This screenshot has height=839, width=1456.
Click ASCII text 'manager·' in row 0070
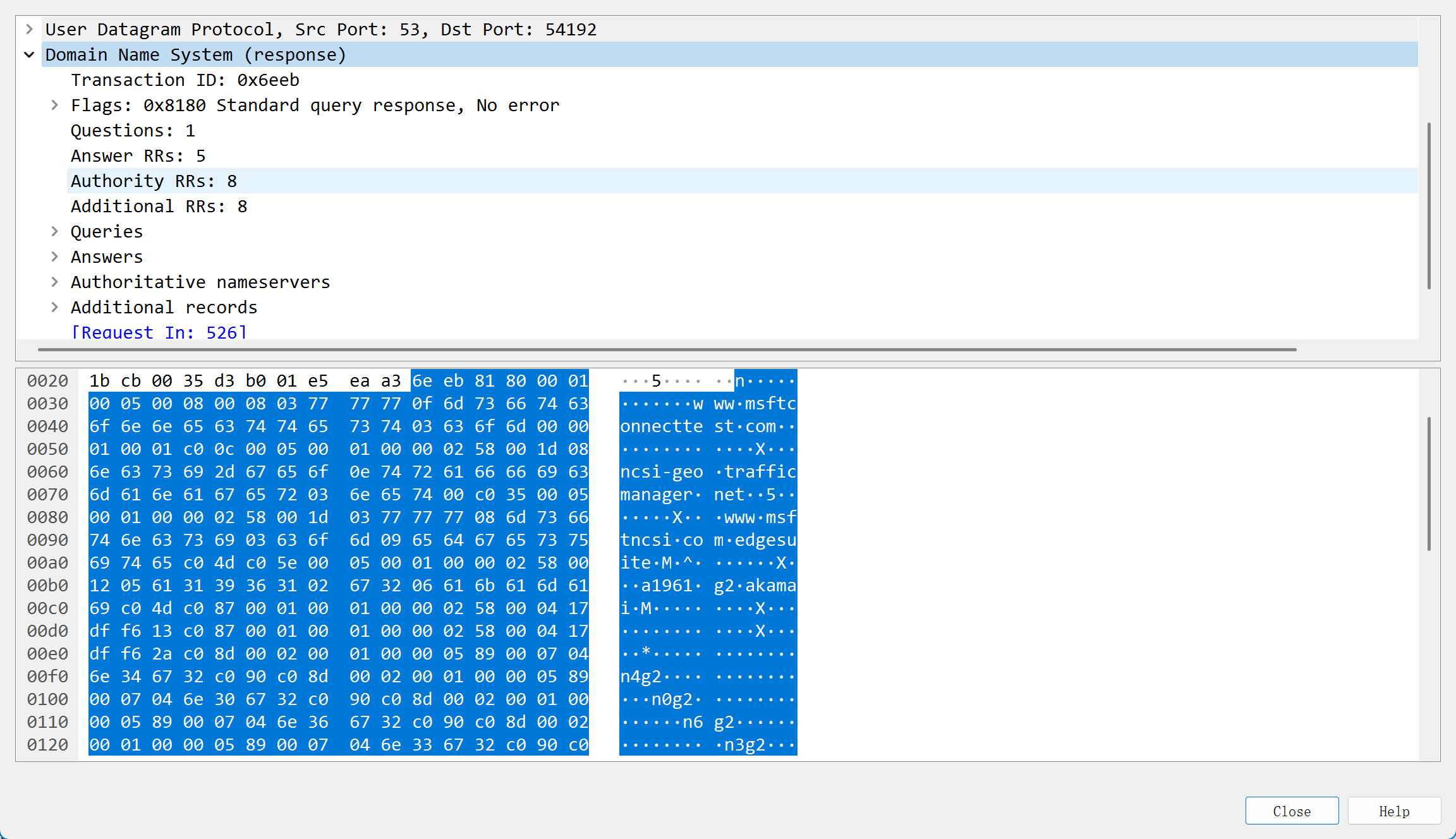coord(661,494)
